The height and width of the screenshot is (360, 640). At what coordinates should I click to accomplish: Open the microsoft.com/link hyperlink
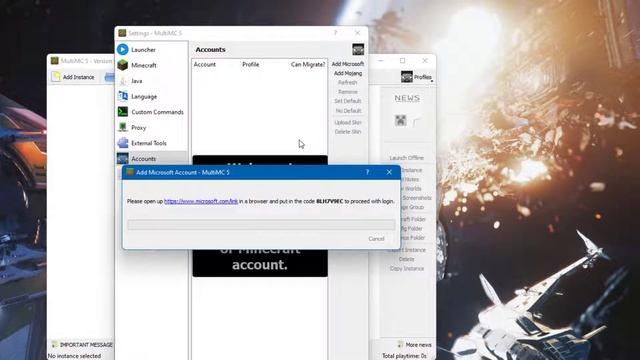[x=201, y=201]
